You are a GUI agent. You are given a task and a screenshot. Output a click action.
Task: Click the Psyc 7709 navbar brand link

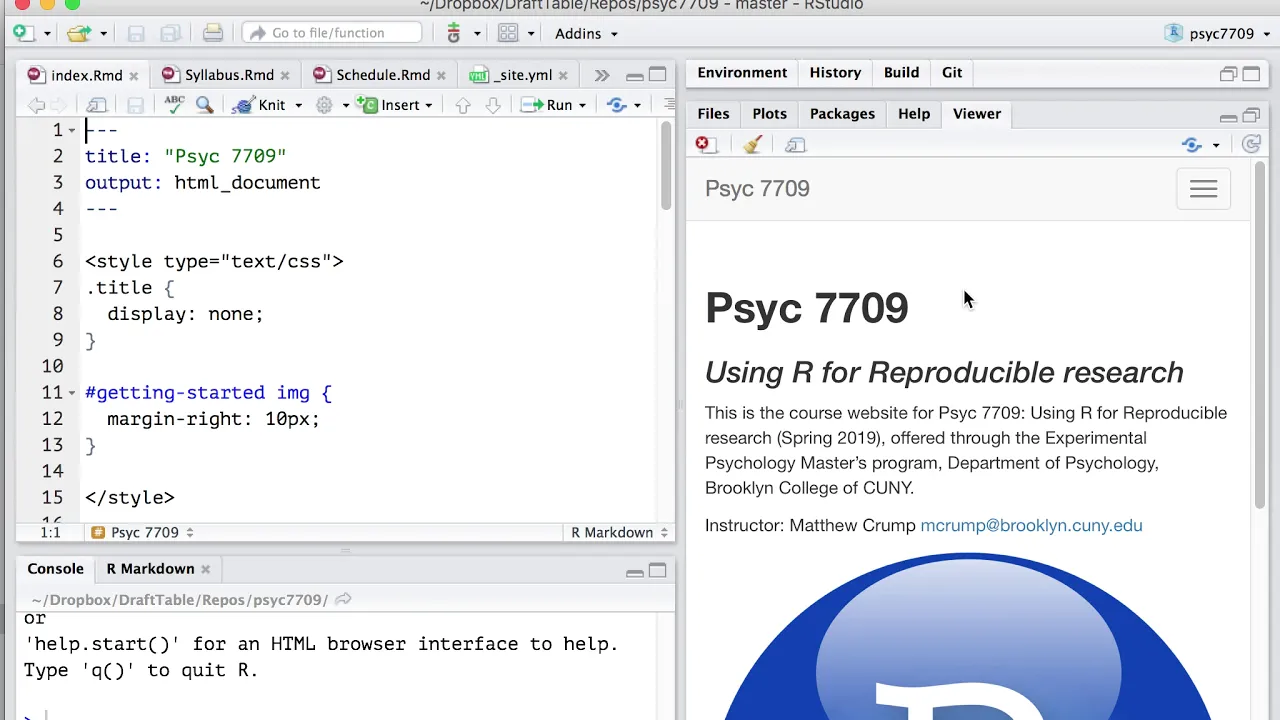point(757,188)
